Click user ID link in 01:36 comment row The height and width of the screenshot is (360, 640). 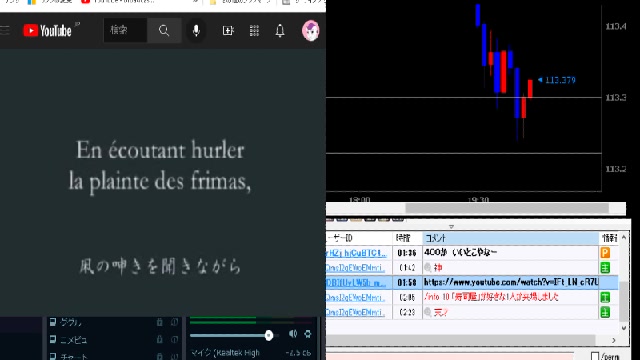click(x=356, y=253)
